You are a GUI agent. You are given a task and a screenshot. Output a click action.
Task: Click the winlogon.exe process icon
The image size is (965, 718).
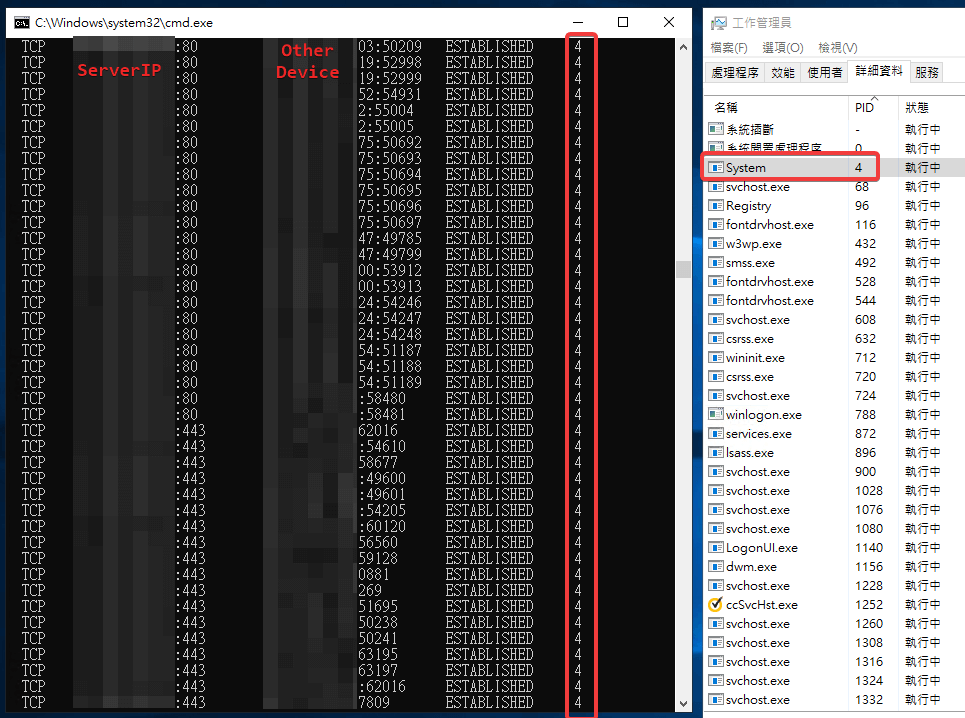click(715, 415)
